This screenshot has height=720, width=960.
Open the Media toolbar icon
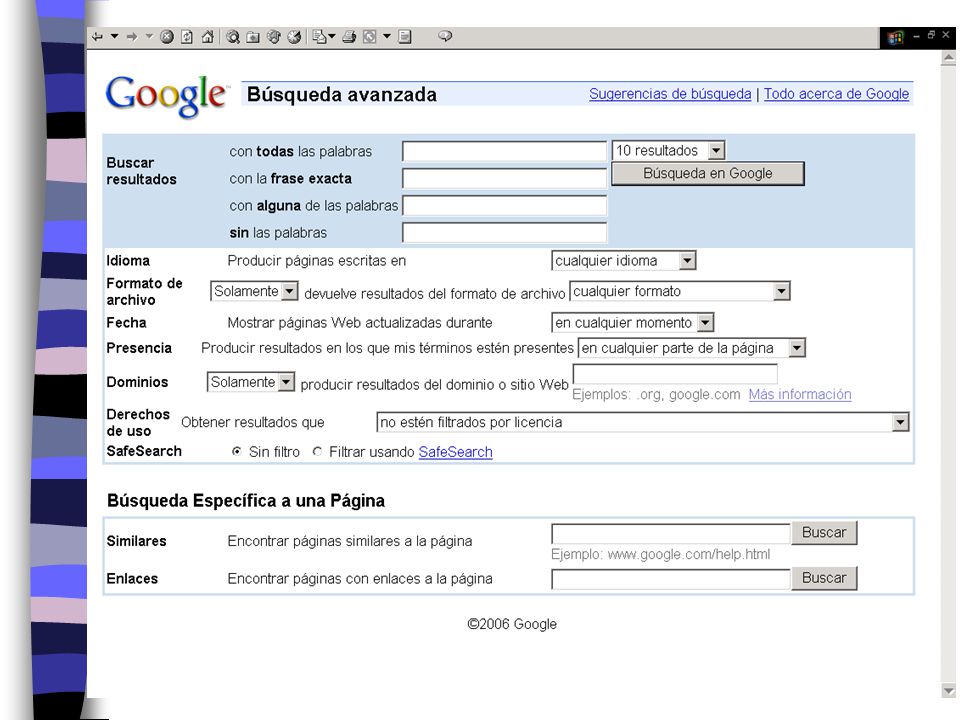(x=274, y=37)
